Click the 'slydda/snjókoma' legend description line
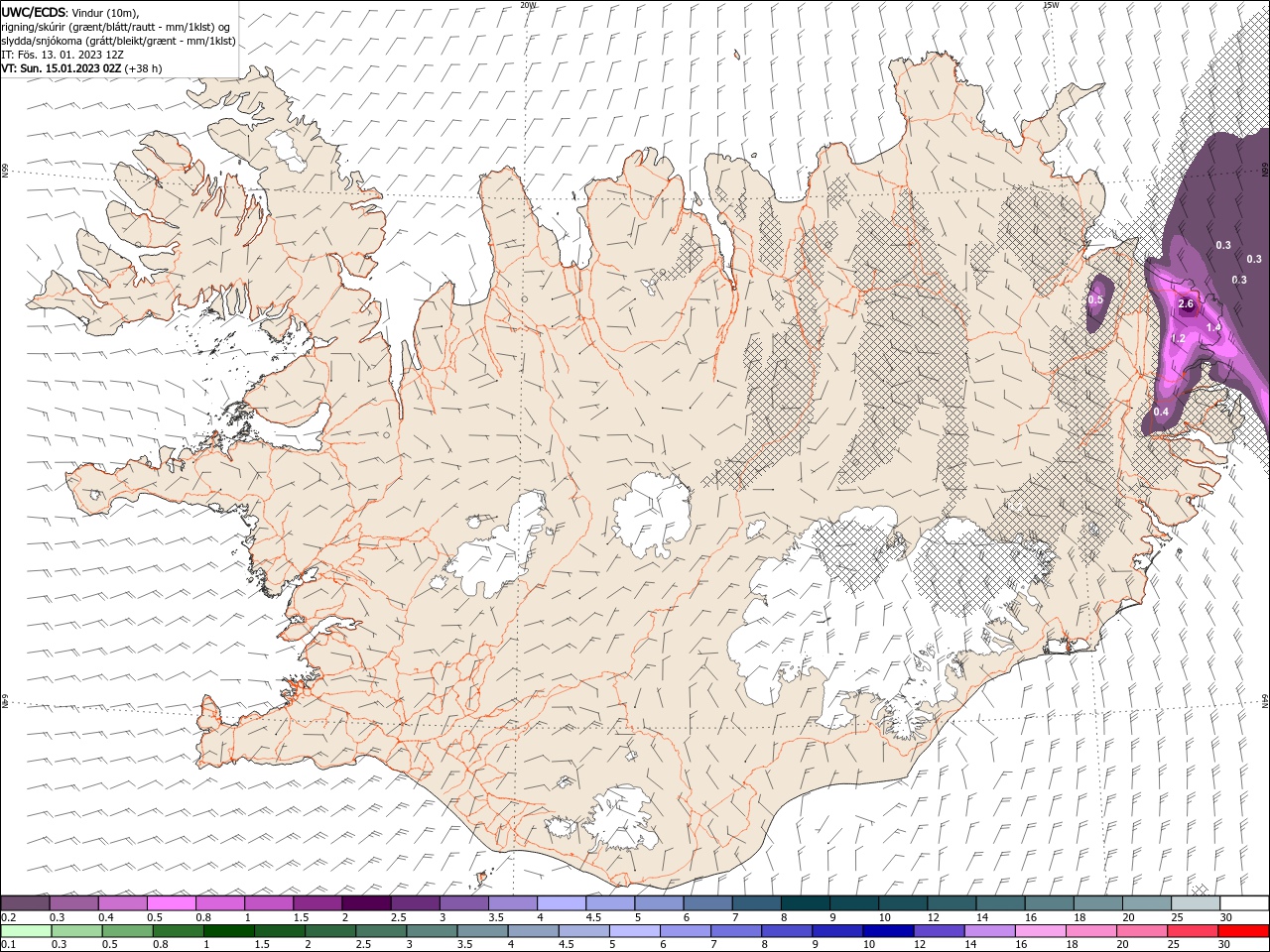The image size is (1270, 952). pyautogui.click(x=118, y=41)
